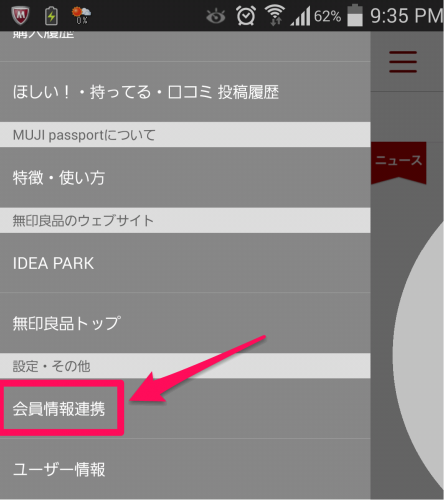Open 特徴・使い方 menu entry

(185, 177)
